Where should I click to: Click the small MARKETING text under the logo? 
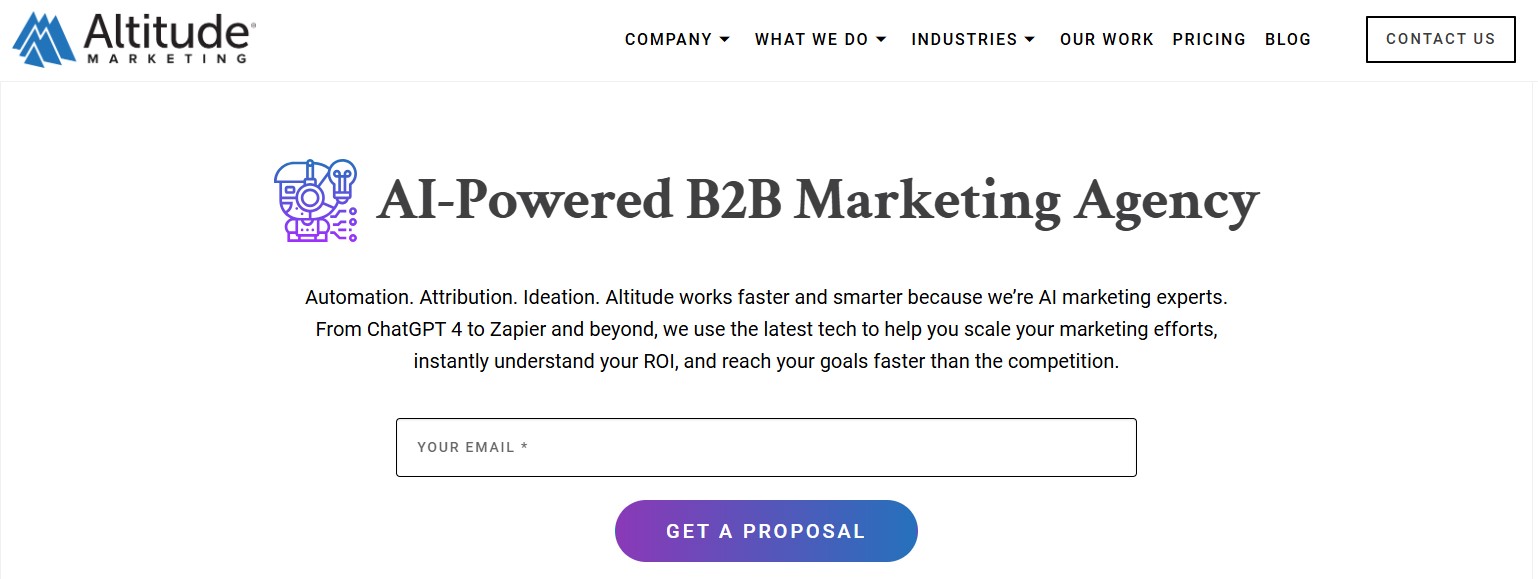pyautogui.click(x=167, y=58)
